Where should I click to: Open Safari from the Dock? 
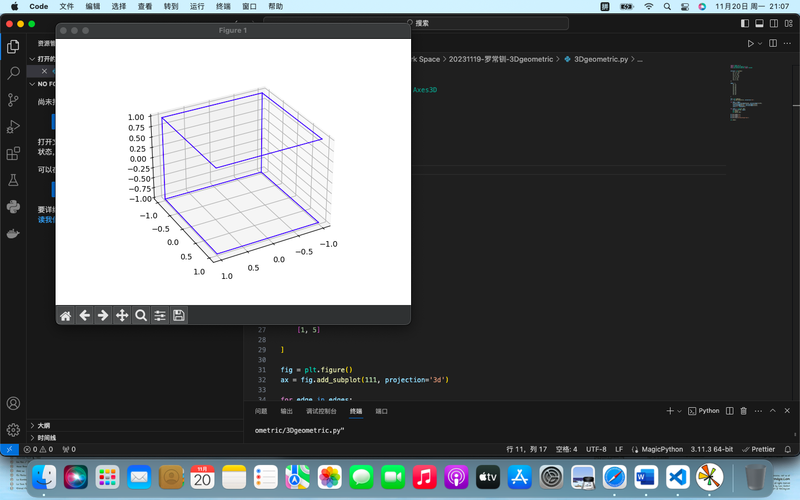(x=615, y=478)
